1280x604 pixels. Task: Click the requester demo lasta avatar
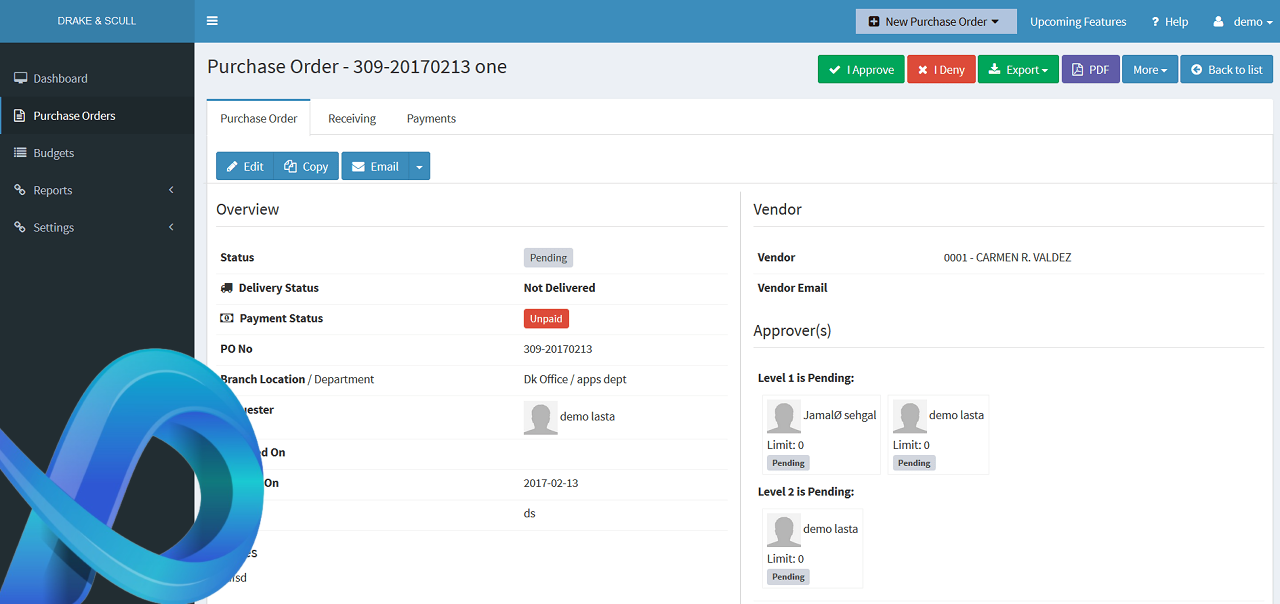pyautogui.click(x=541, y=418)
